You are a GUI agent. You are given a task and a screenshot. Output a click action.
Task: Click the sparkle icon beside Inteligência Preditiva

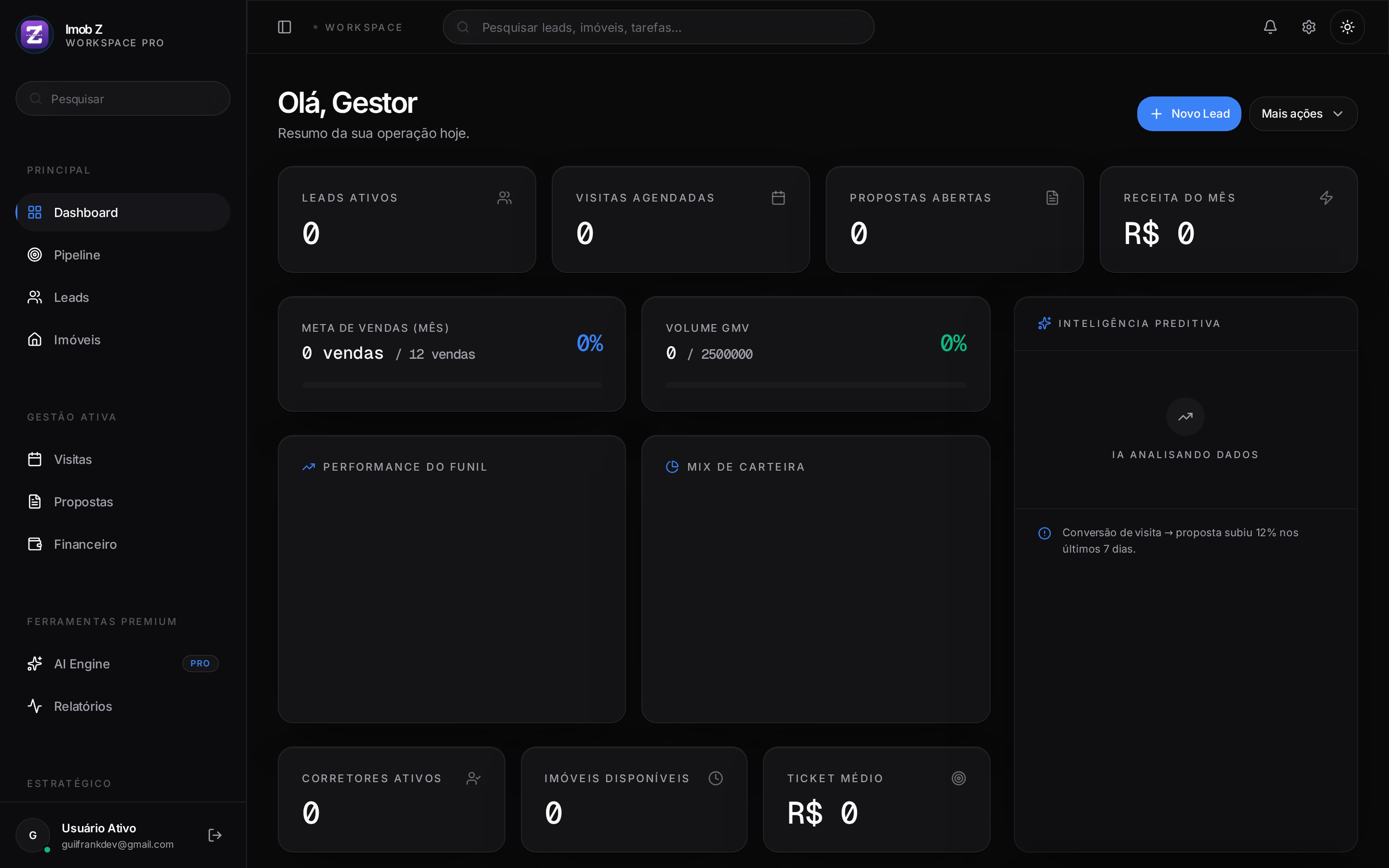coord(1045,323)
